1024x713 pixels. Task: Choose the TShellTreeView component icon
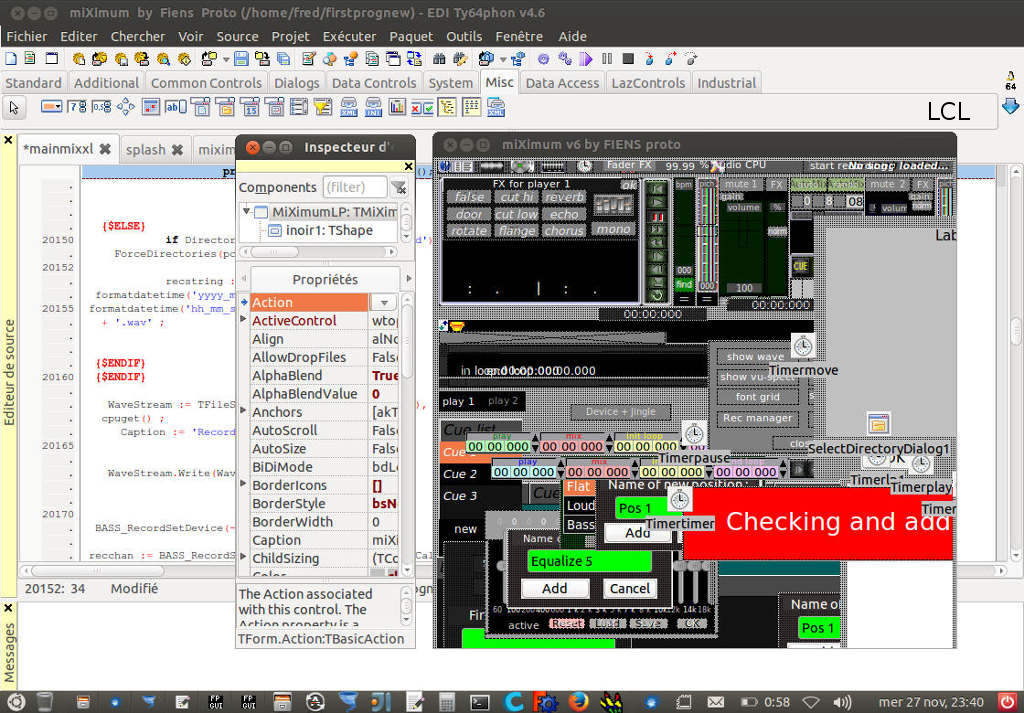pos(447,106)
